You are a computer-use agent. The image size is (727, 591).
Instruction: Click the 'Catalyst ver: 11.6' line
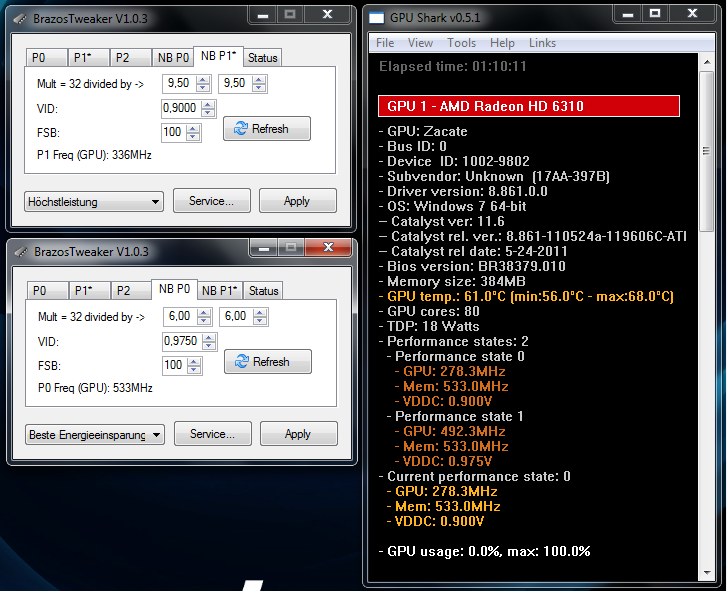point(441,221)
